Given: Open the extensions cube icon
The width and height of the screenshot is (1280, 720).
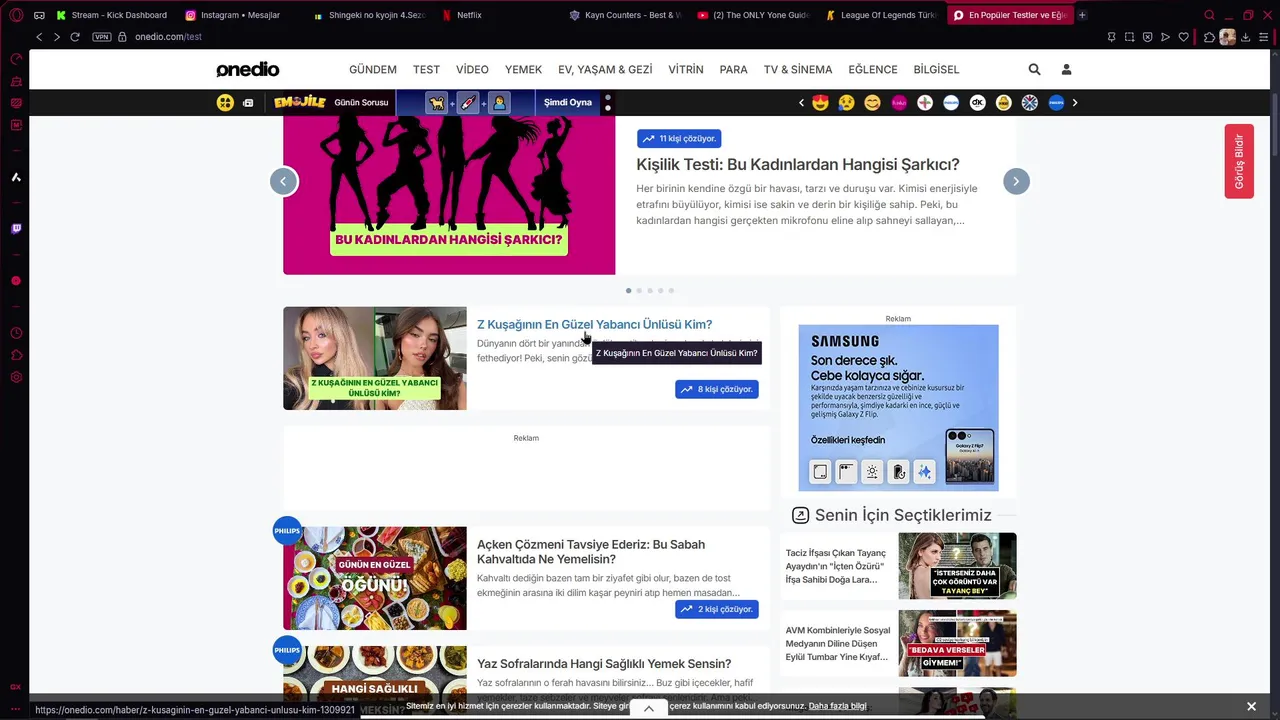Looking at the screenshot, I should tap(1209, 37).
